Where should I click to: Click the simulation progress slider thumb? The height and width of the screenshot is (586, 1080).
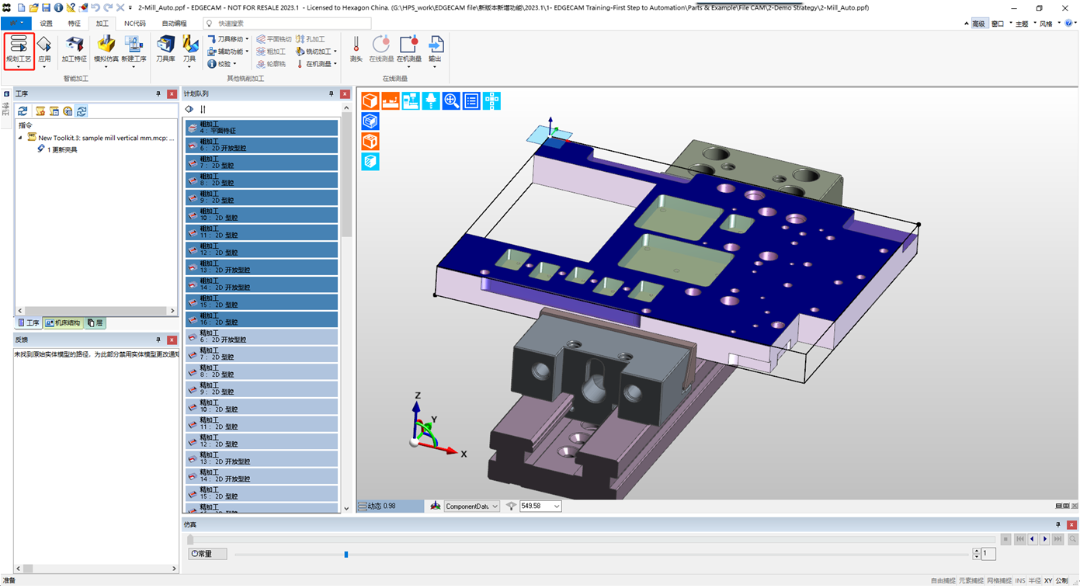(190, 539)
